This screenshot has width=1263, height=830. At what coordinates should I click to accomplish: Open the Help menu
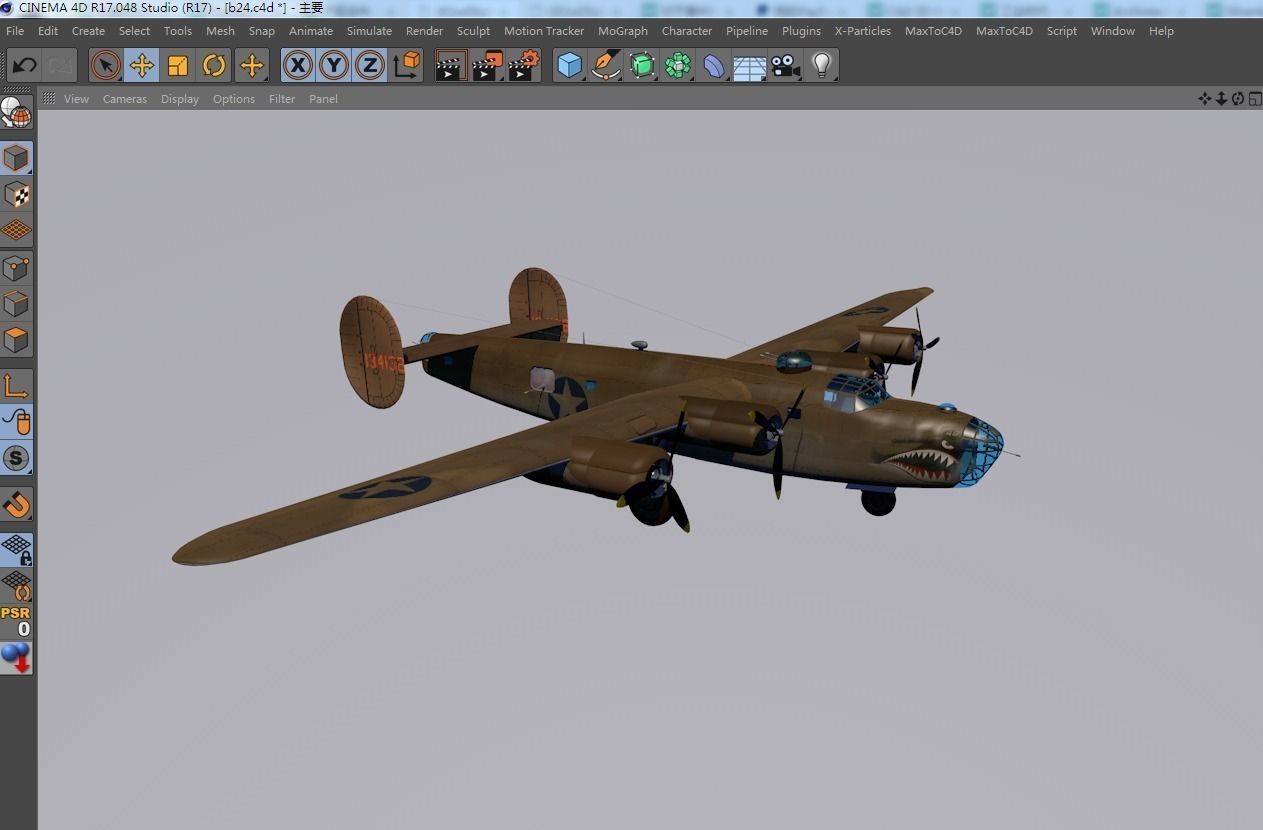pyautogui.click(x=1161, y=31)
